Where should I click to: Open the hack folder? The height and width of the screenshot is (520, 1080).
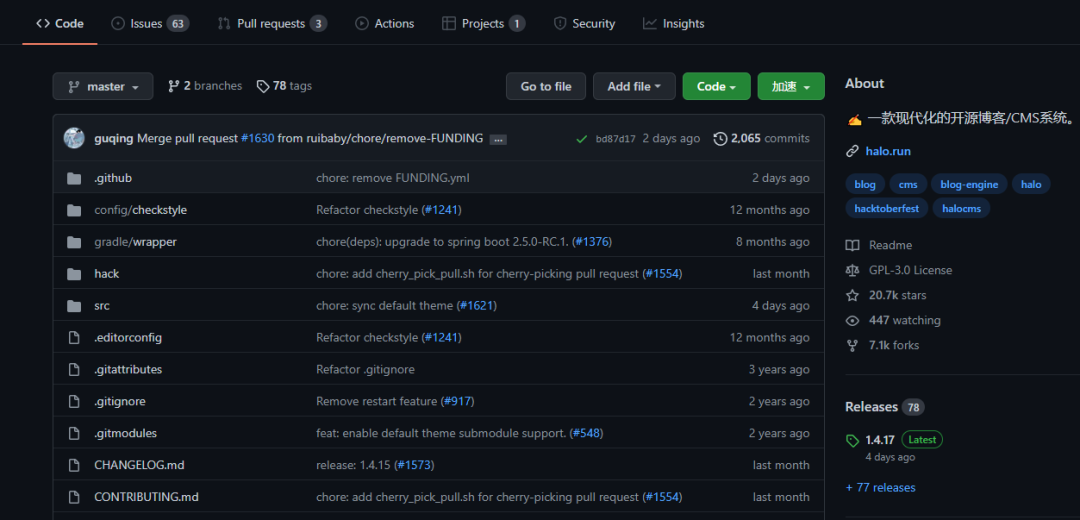pyautogui.click(x=107, y=273)
